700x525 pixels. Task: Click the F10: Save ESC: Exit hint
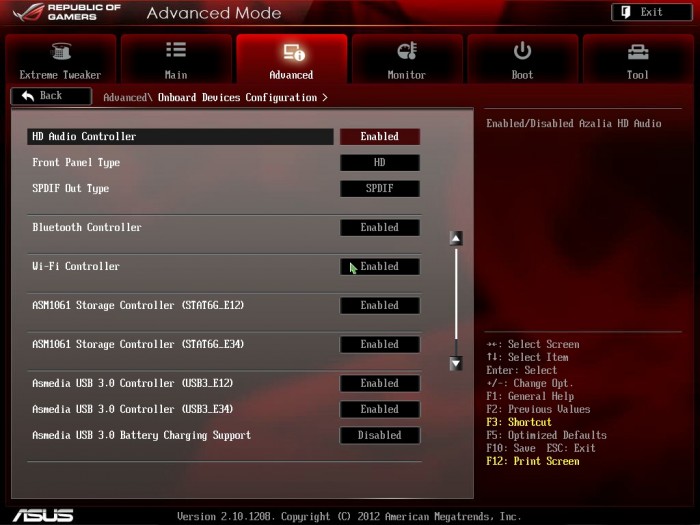coord(541,448)
